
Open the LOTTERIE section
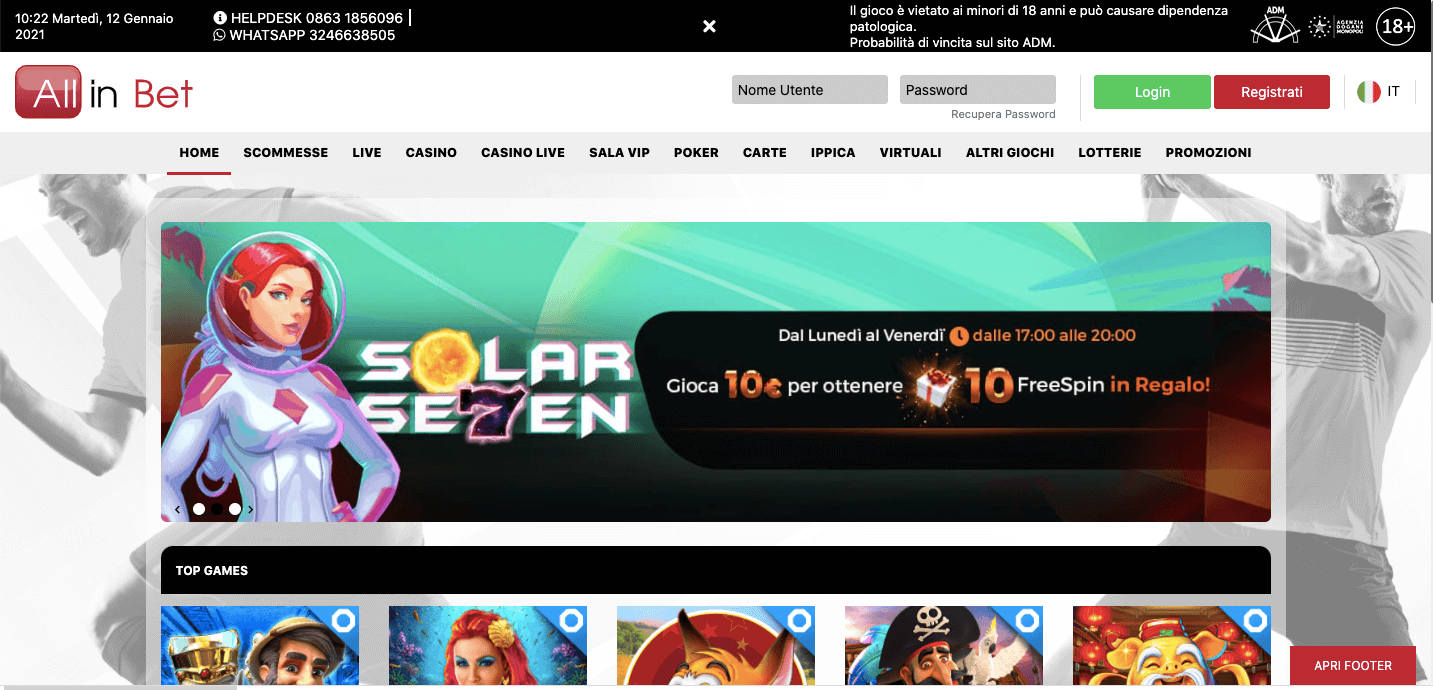[x=1110, y=153]
